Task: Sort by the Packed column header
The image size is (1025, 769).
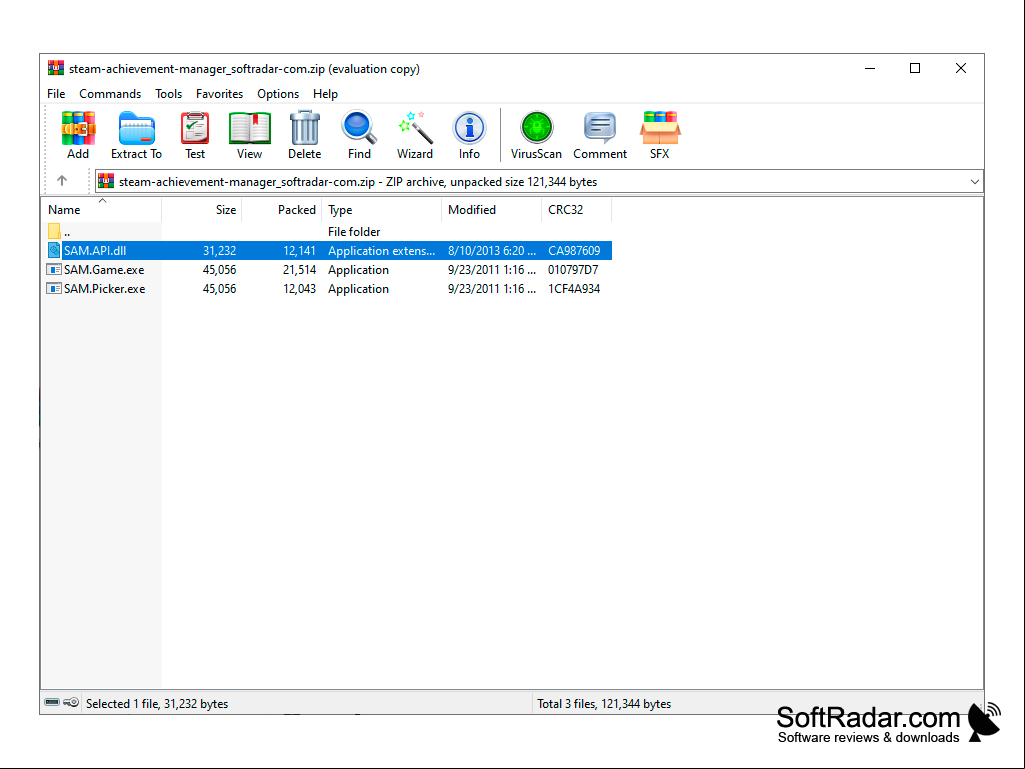Action: coord(282,210)
